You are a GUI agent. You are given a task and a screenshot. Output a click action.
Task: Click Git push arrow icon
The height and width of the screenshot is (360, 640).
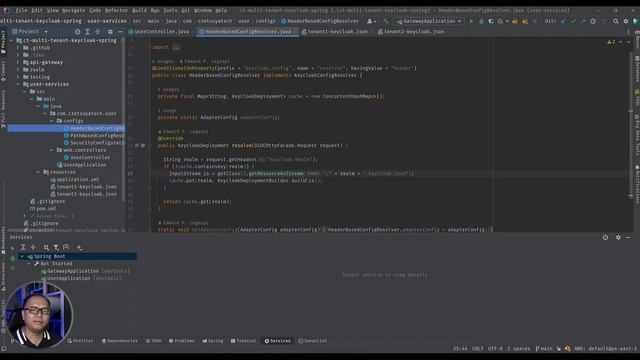tap(583, 21)
